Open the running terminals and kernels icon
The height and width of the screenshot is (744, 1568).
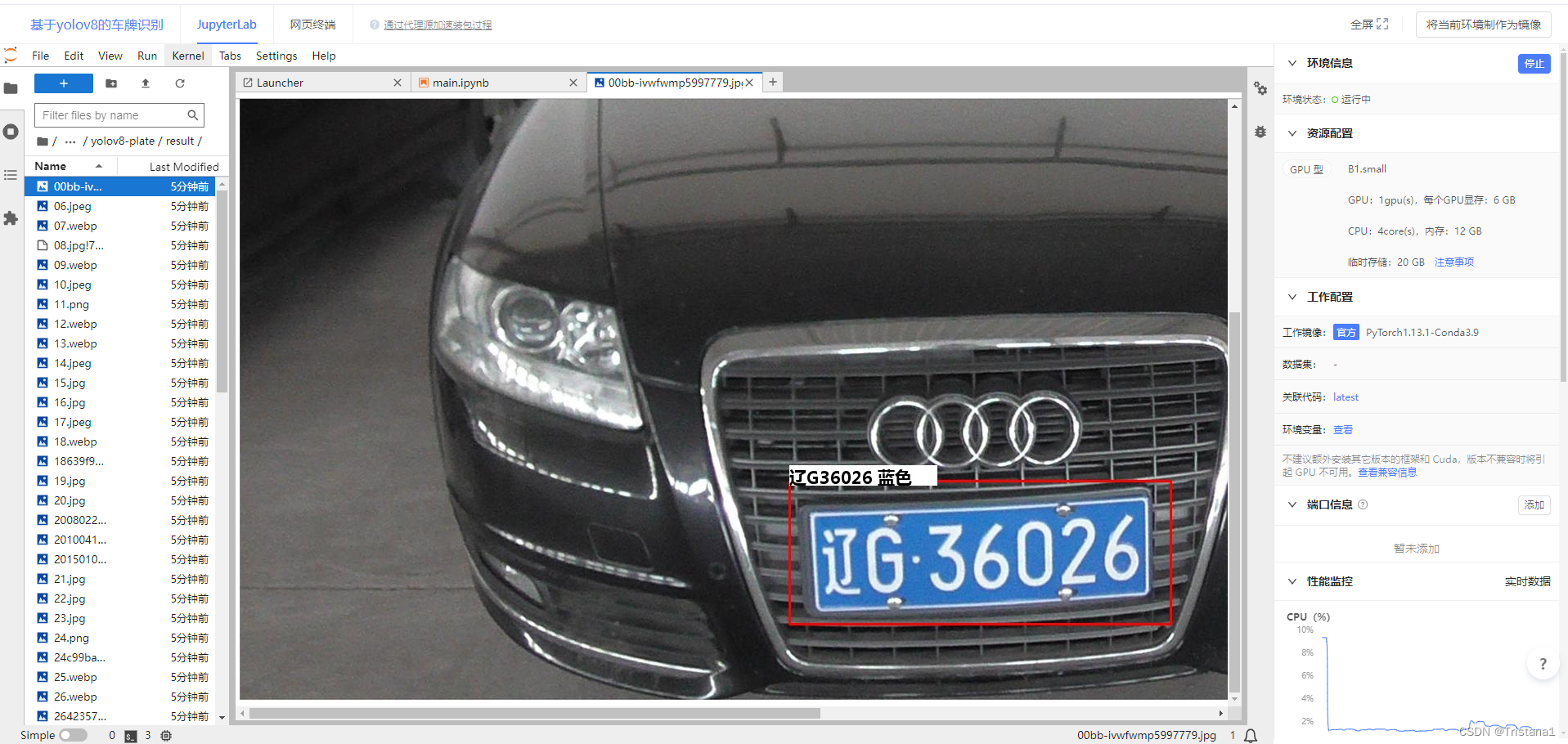[x=11, y=132]
